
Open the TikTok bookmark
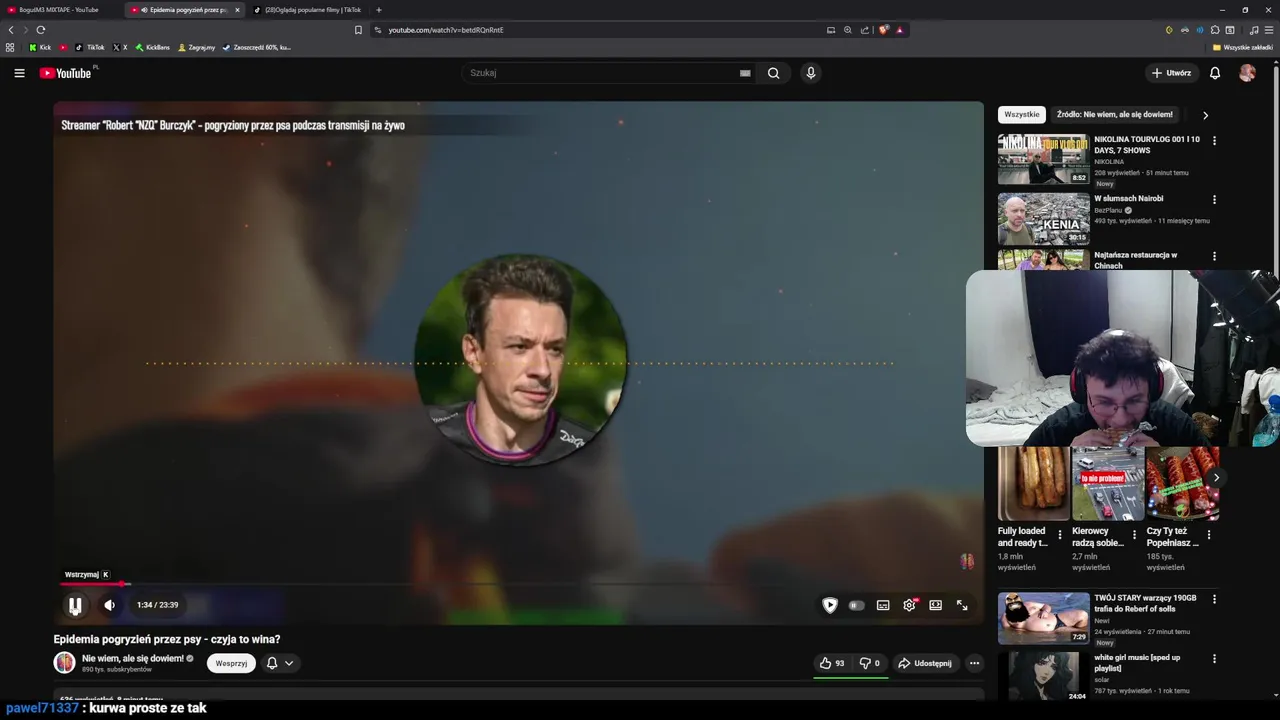click(x=90, y=47)
